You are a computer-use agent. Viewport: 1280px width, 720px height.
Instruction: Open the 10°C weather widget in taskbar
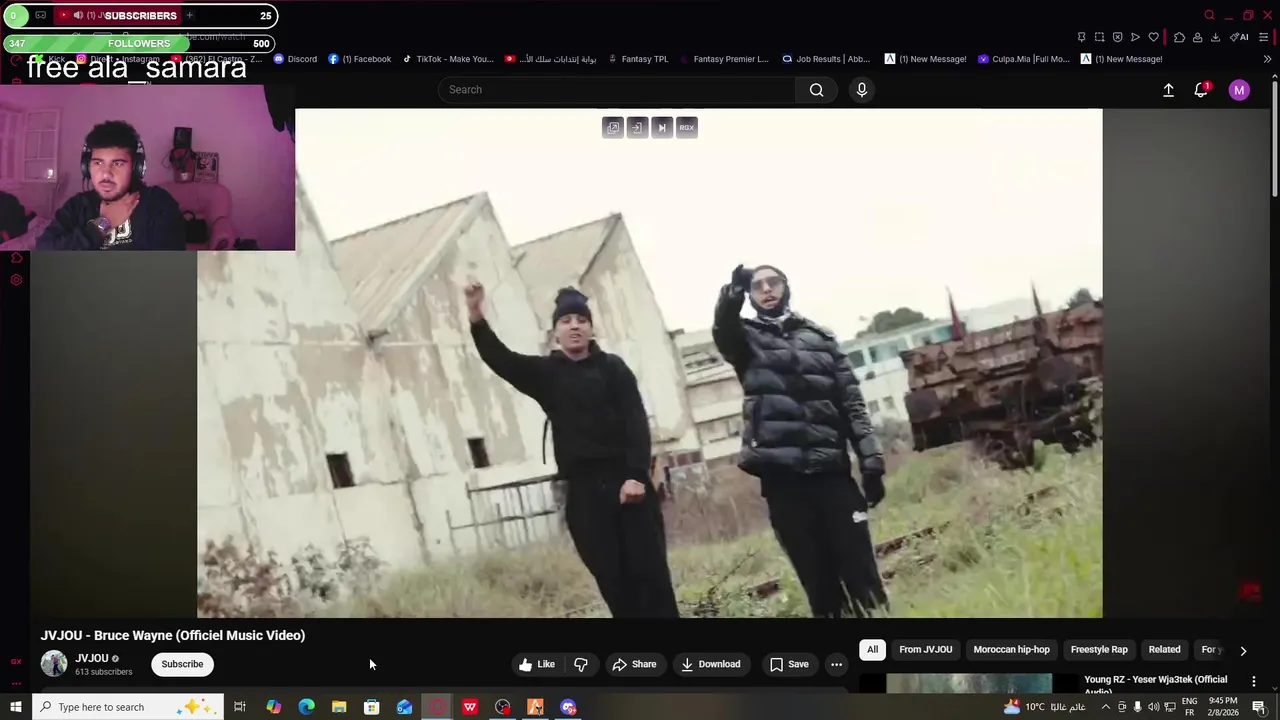pos(1044,707)
